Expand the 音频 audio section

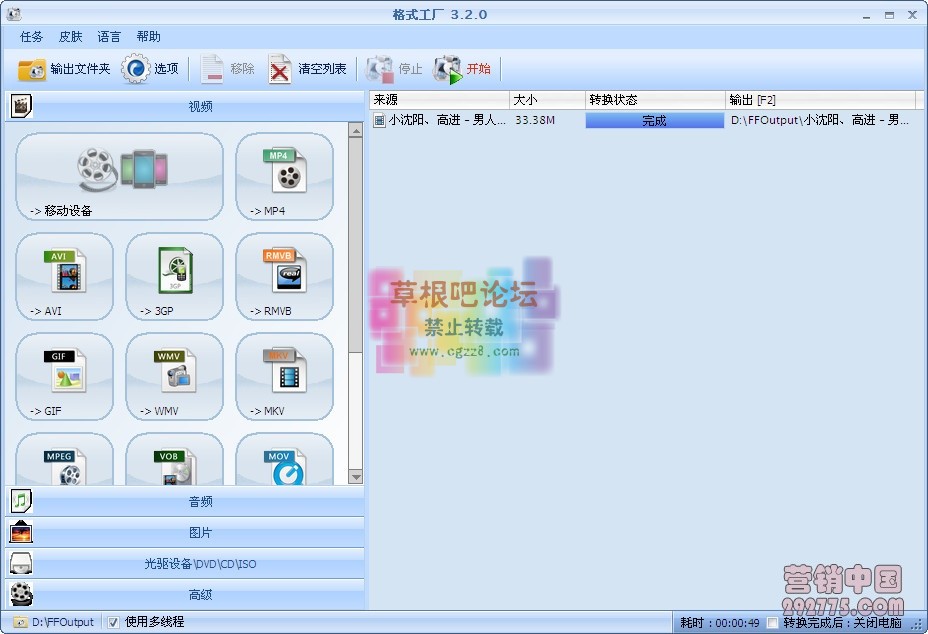point(200,502)
